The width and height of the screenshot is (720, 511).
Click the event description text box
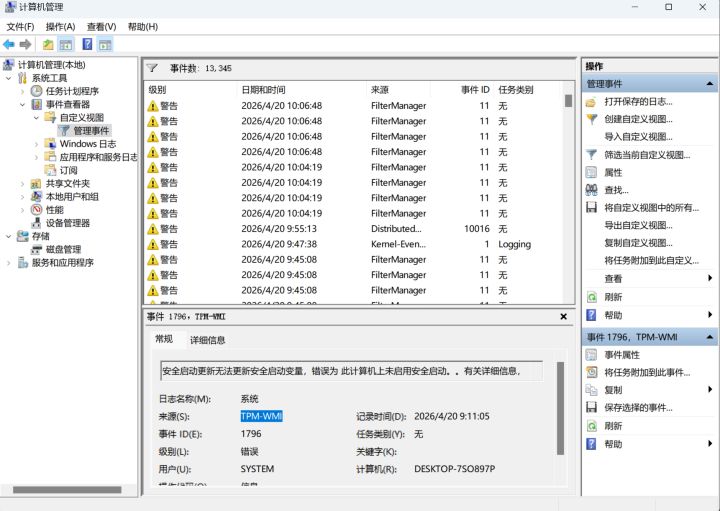tap(352, 371)
